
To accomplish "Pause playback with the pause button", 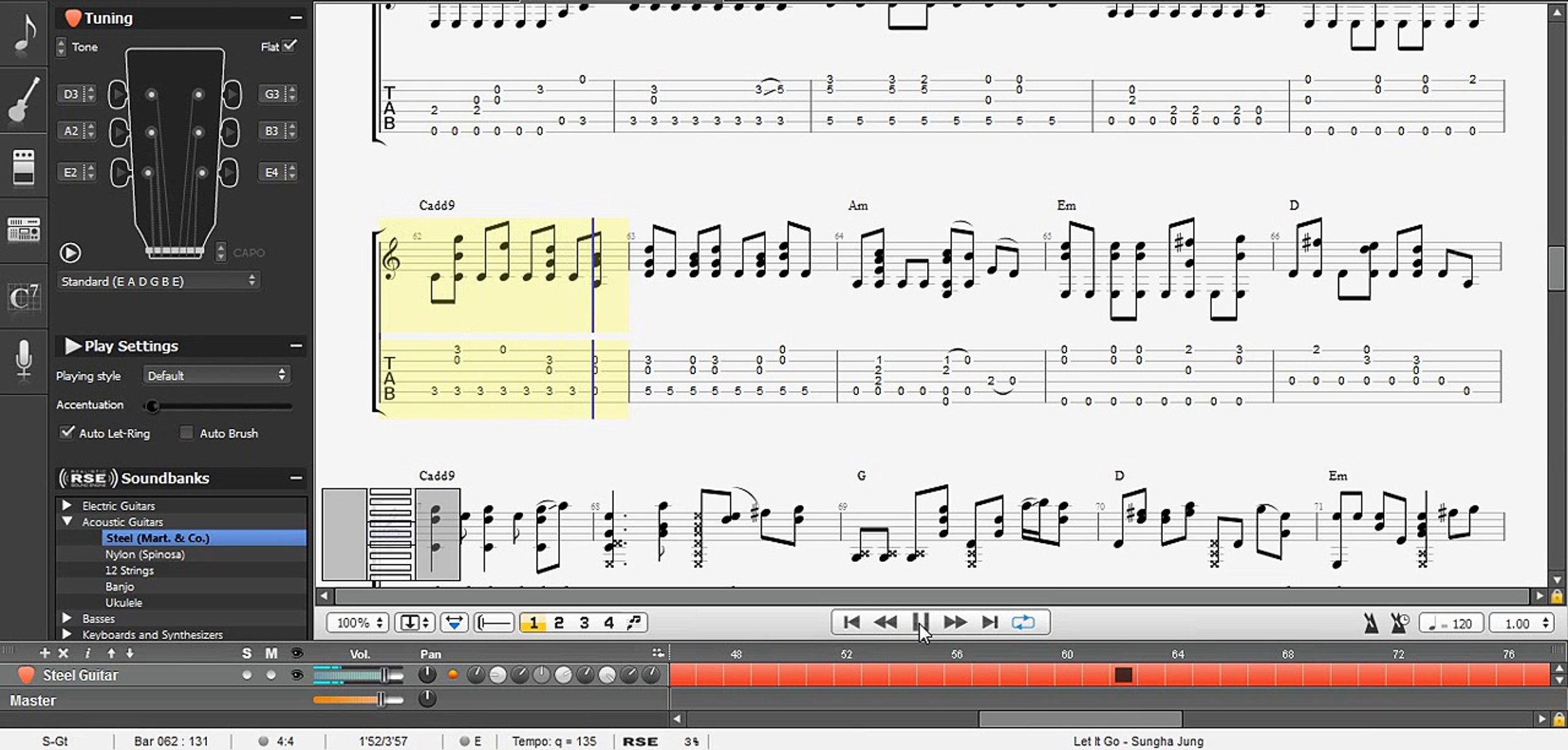I will (920, 622).
